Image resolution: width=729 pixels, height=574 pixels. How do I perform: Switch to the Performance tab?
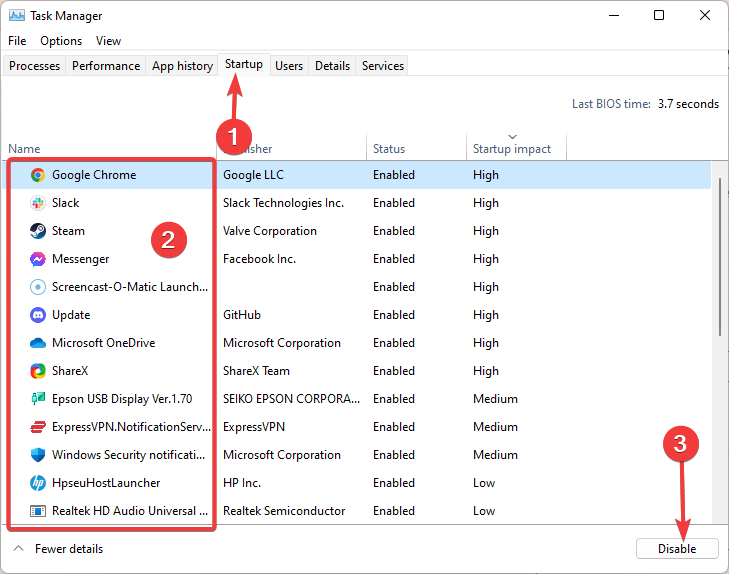click(106, 66)
